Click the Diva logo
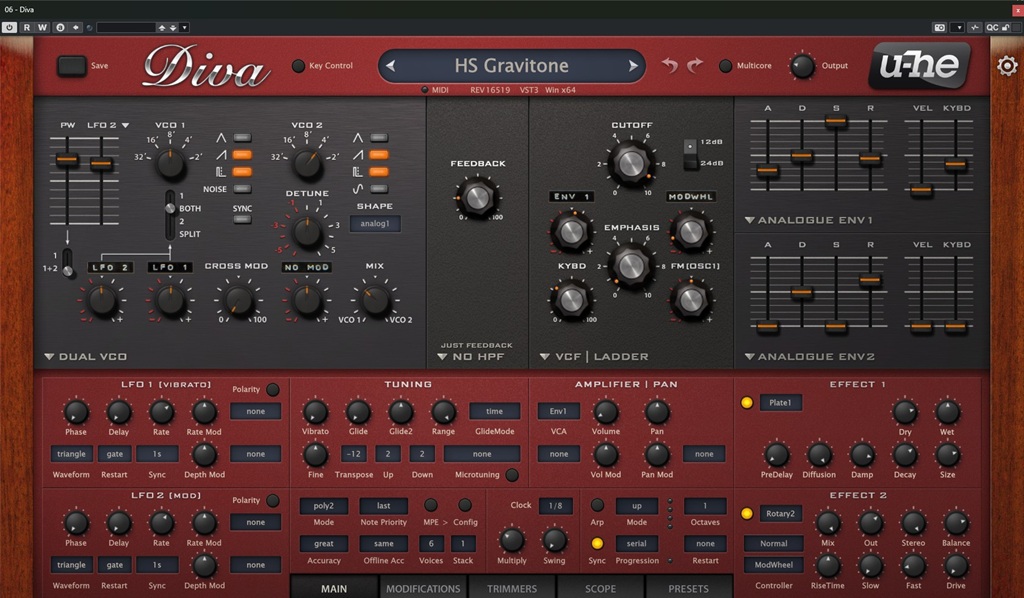The image size is (1024, 598). coord(205,66)
